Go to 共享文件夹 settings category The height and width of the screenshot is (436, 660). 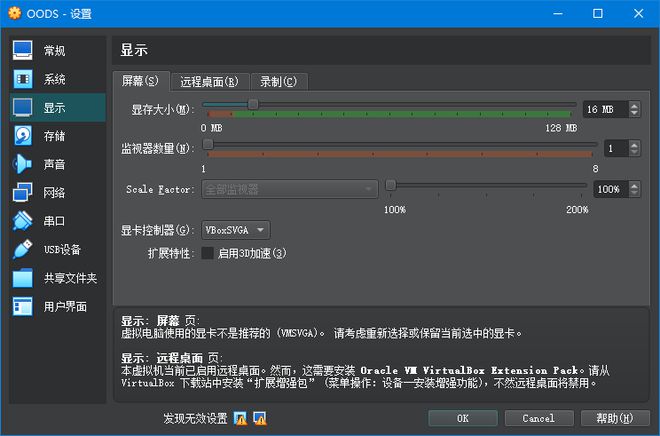click(x=58, y=278)
